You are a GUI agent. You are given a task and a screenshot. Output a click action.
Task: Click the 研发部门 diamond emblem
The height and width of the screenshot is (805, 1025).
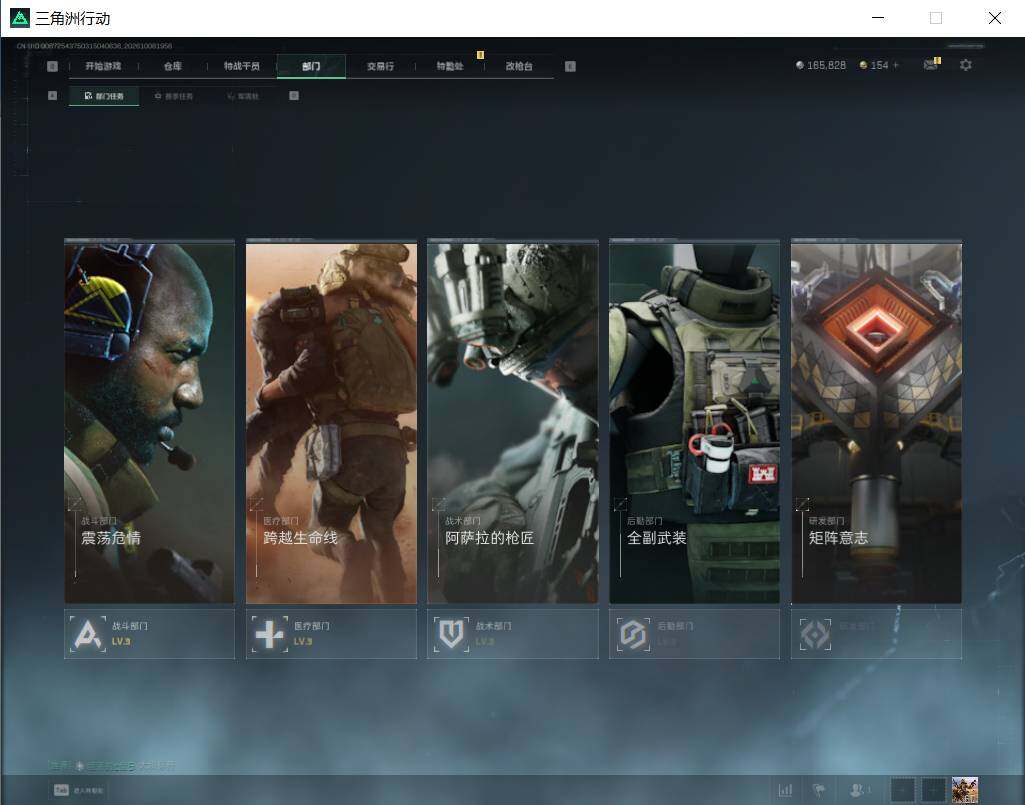coord(815,634)
